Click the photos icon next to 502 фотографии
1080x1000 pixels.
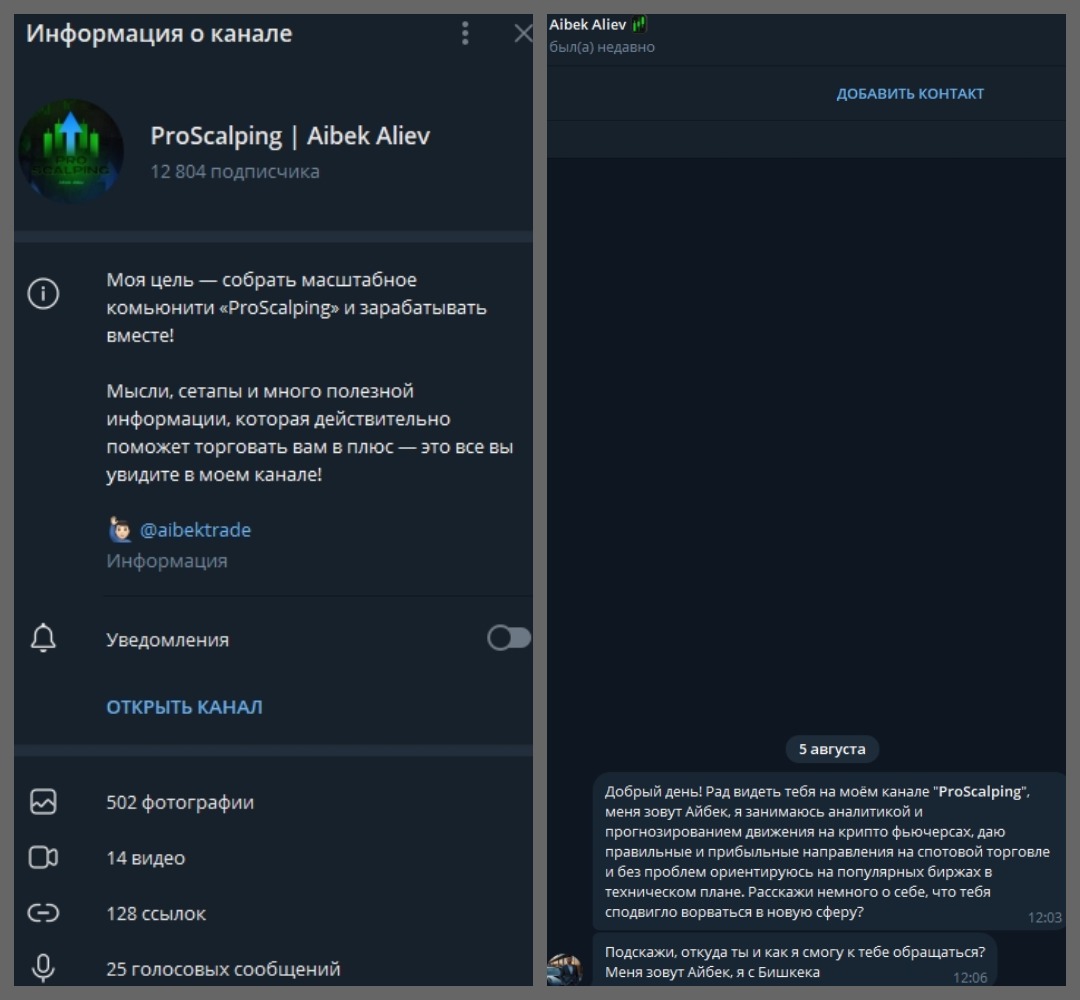pyautogui.click(x=43, y=802)
